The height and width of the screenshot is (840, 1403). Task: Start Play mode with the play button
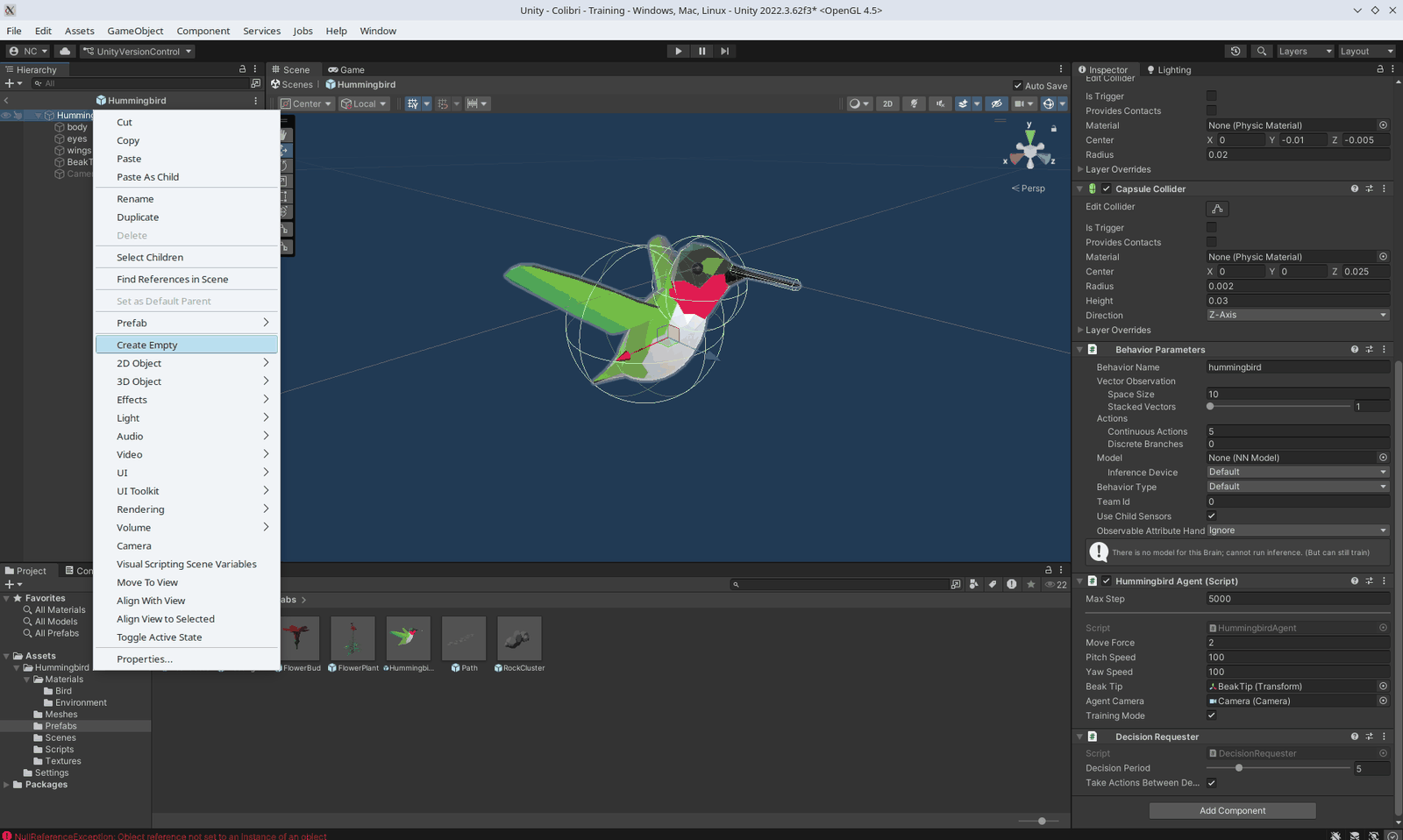(678, 51)
